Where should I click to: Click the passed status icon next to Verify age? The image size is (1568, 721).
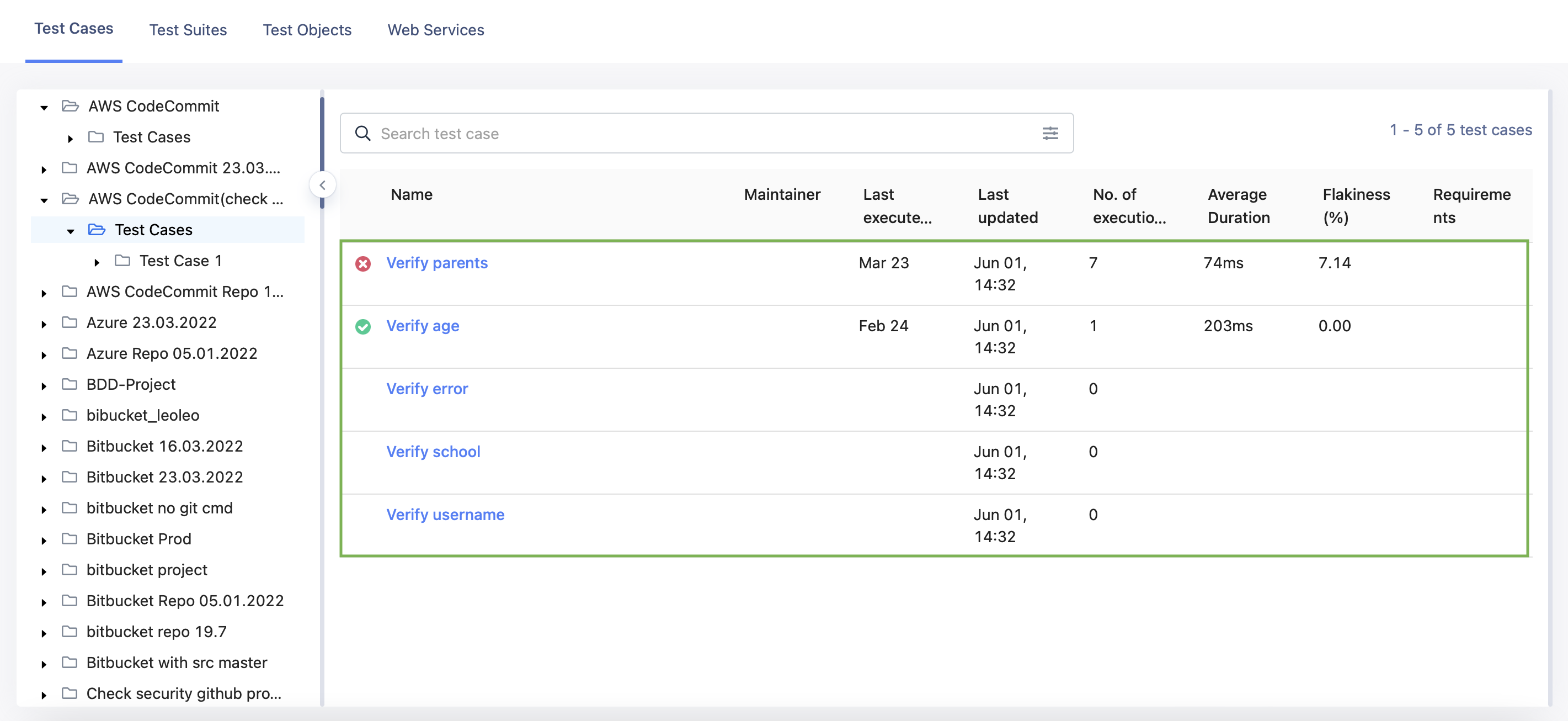(364, 326)
